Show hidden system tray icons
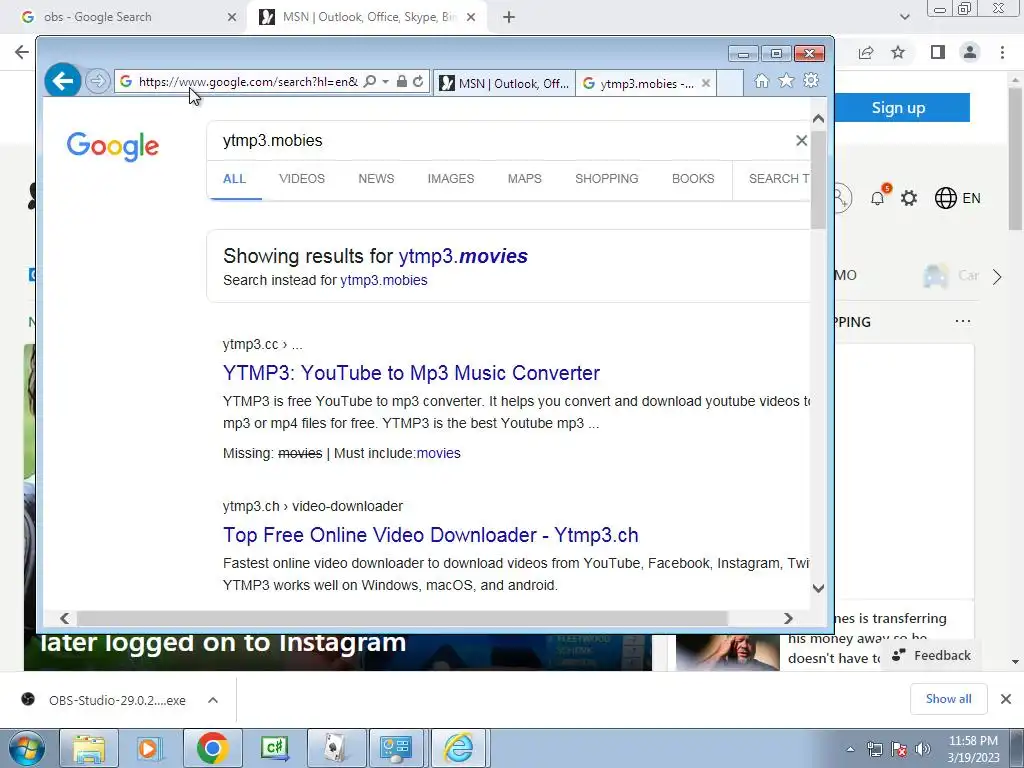Viewport: 1024px width, 768px height. tap(850, 749)
